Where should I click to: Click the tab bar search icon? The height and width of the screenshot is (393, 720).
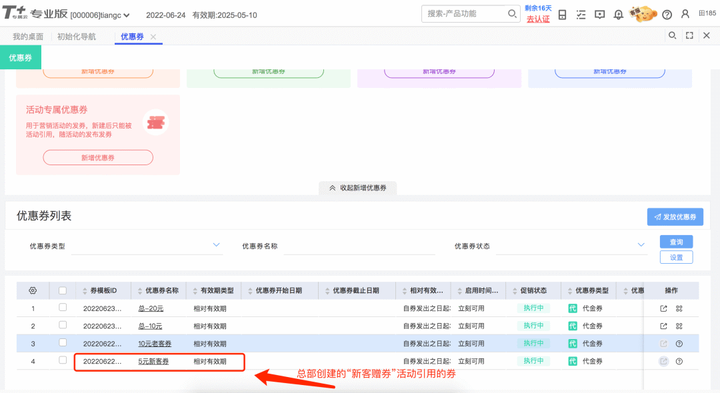(672, 35)
